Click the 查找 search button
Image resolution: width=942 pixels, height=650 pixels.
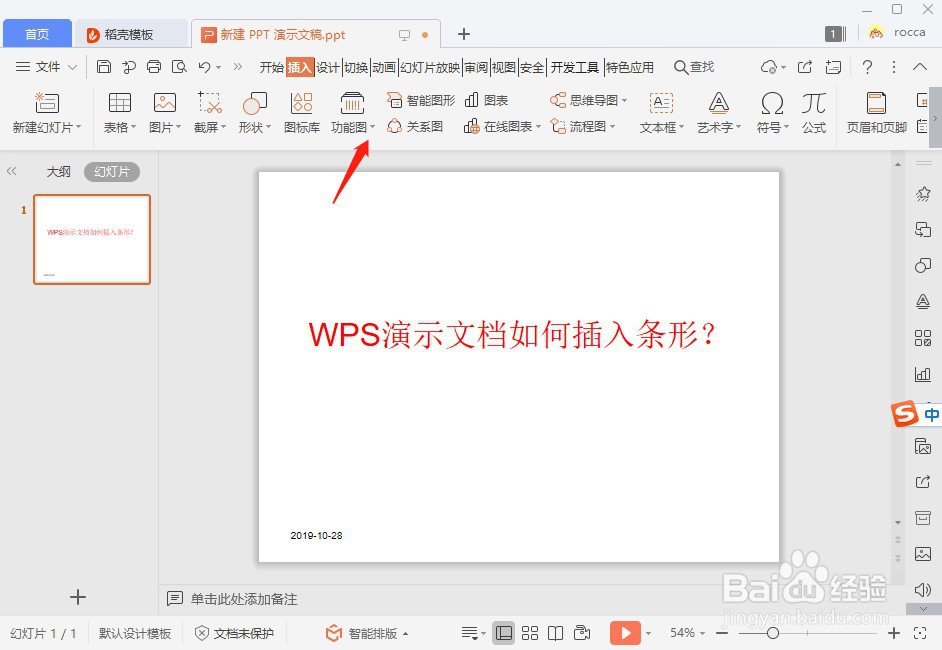pos(694,67)
